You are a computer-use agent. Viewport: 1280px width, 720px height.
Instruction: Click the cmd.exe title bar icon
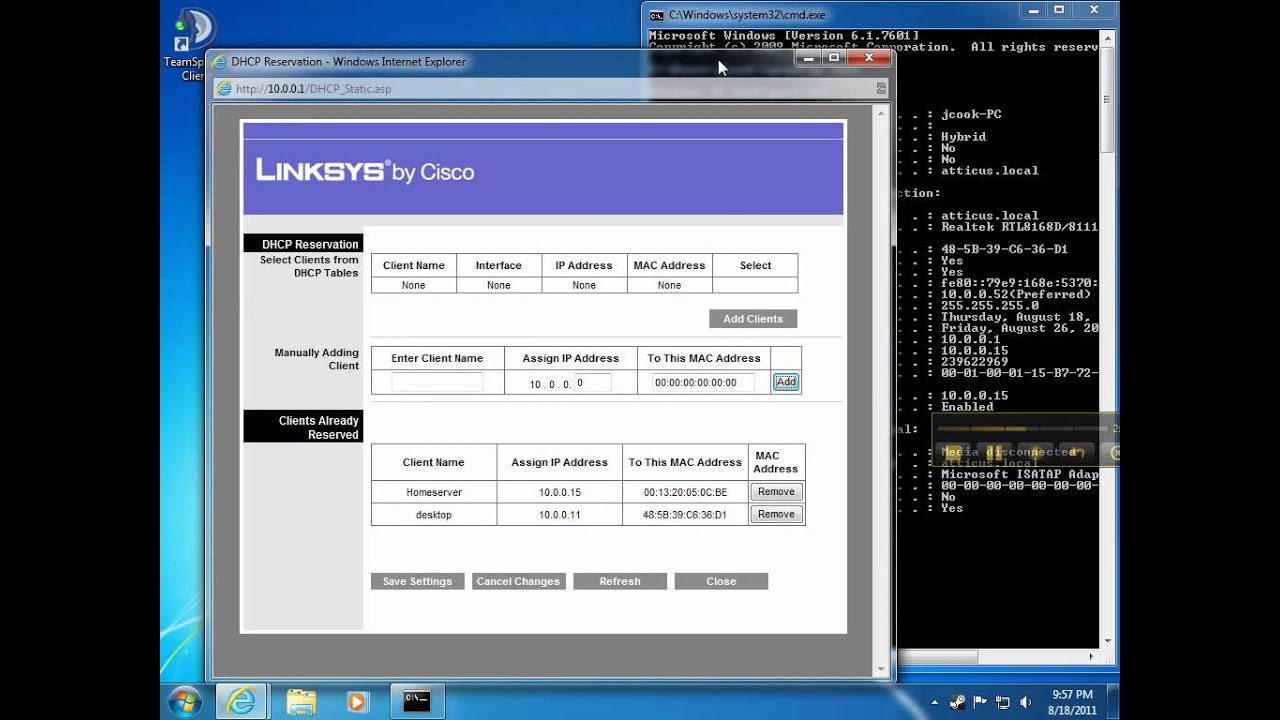click(656, 15)
